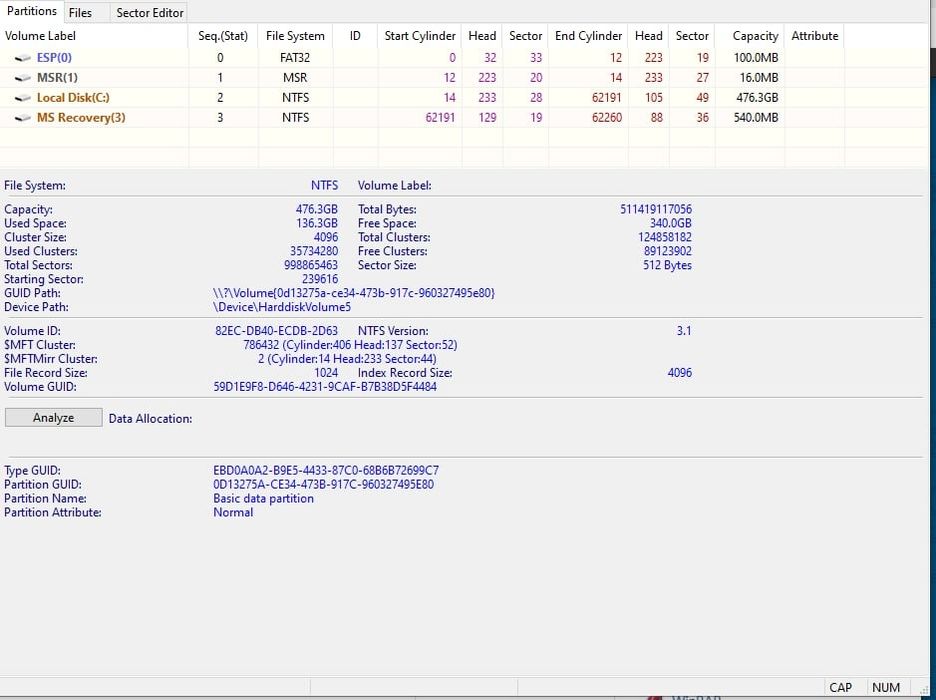936x700 pixels.
Task: Click the Basic data partition name
Action: coord(263,498)
